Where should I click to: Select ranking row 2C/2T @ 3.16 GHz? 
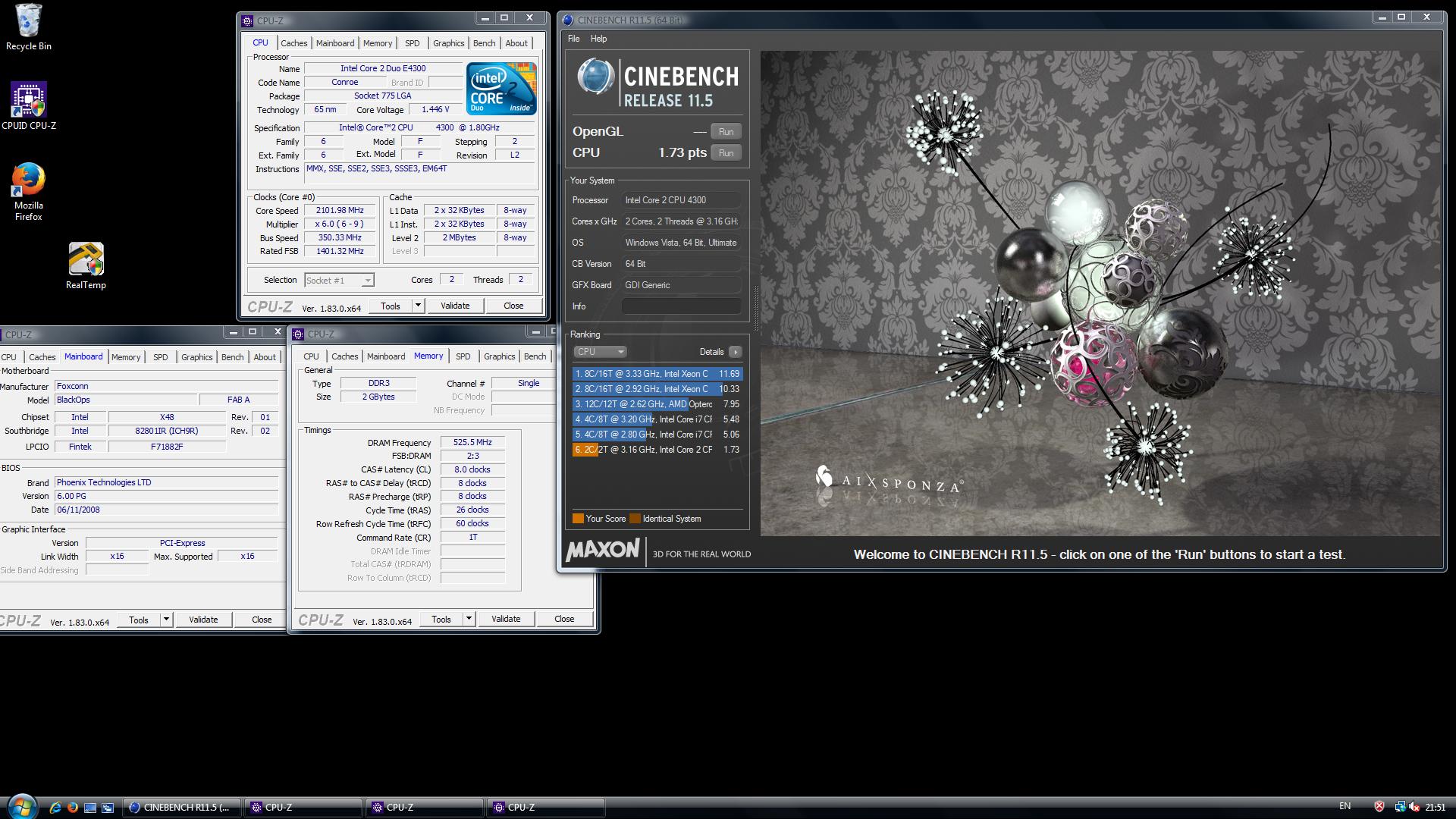coord(657,450)
